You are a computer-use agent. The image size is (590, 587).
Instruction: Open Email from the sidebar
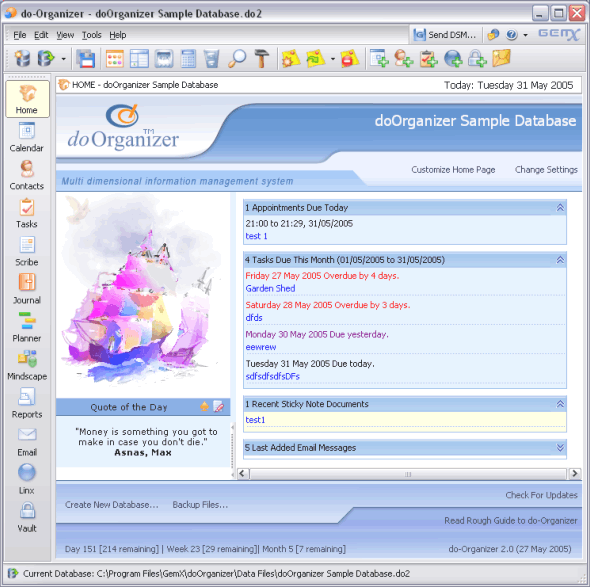coord(27,441)
